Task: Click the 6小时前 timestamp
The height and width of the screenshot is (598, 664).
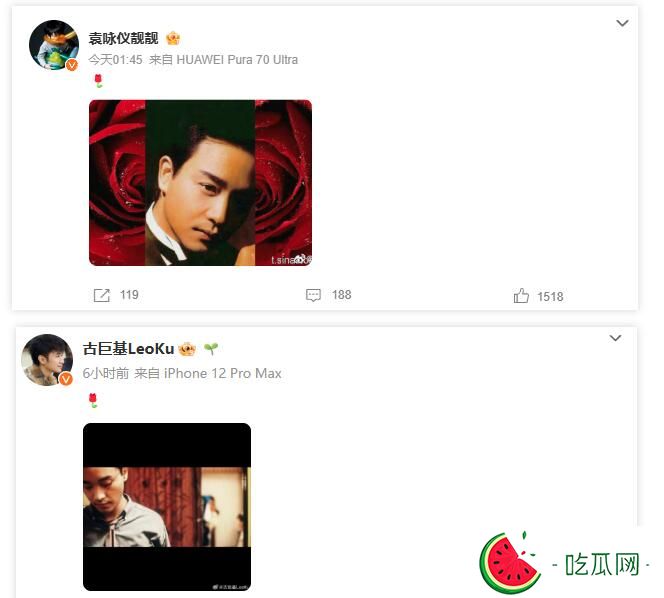Action: 106,373
